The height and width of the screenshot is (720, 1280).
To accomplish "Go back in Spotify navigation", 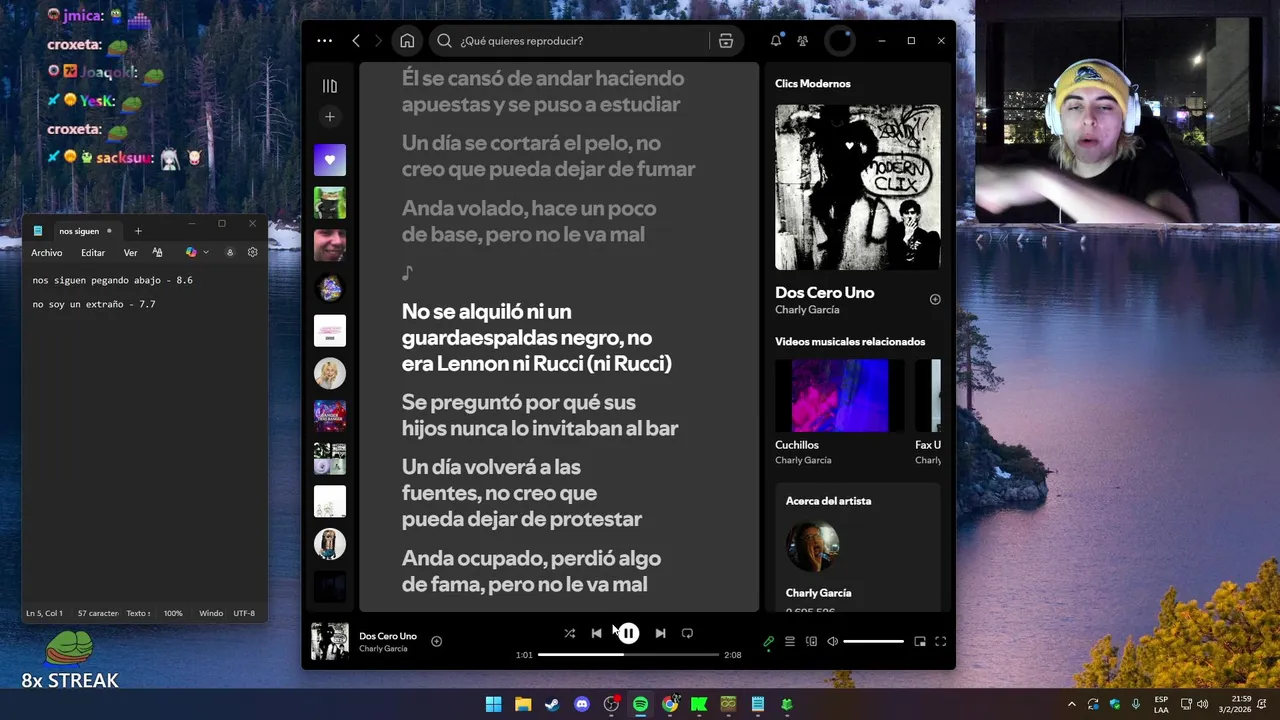I will click(356, 41).
